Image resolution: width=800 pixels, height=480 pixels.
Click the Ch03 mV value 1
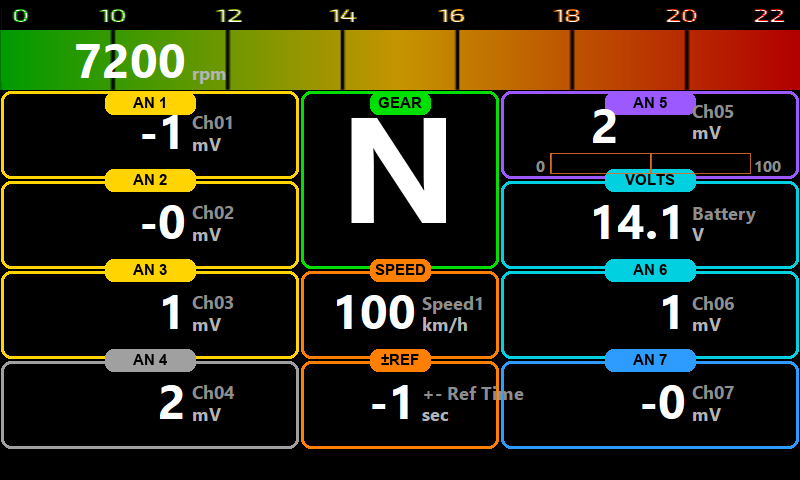pyautogui.click(x=171, y=313)
